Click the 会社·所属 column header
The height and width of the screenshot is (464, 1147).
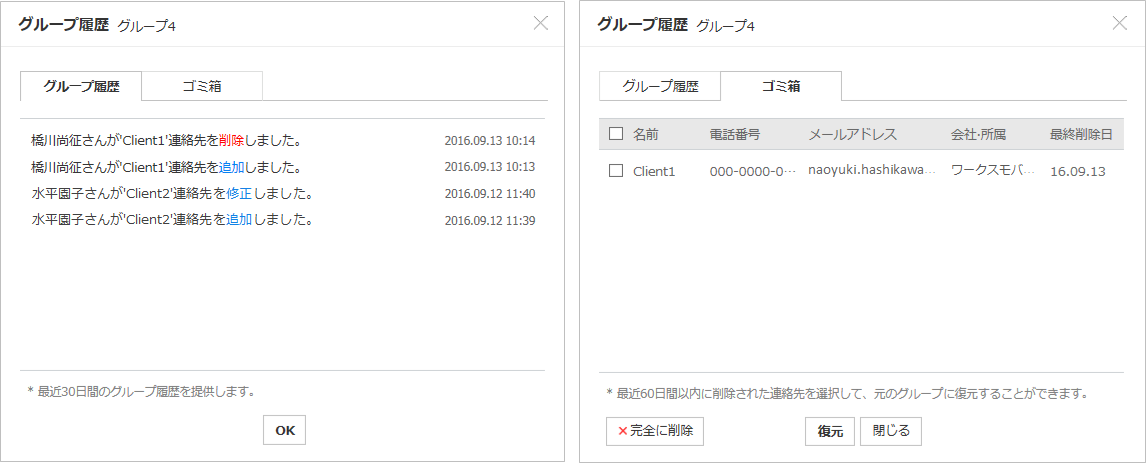pyautogui.click(x=978, y=134)
